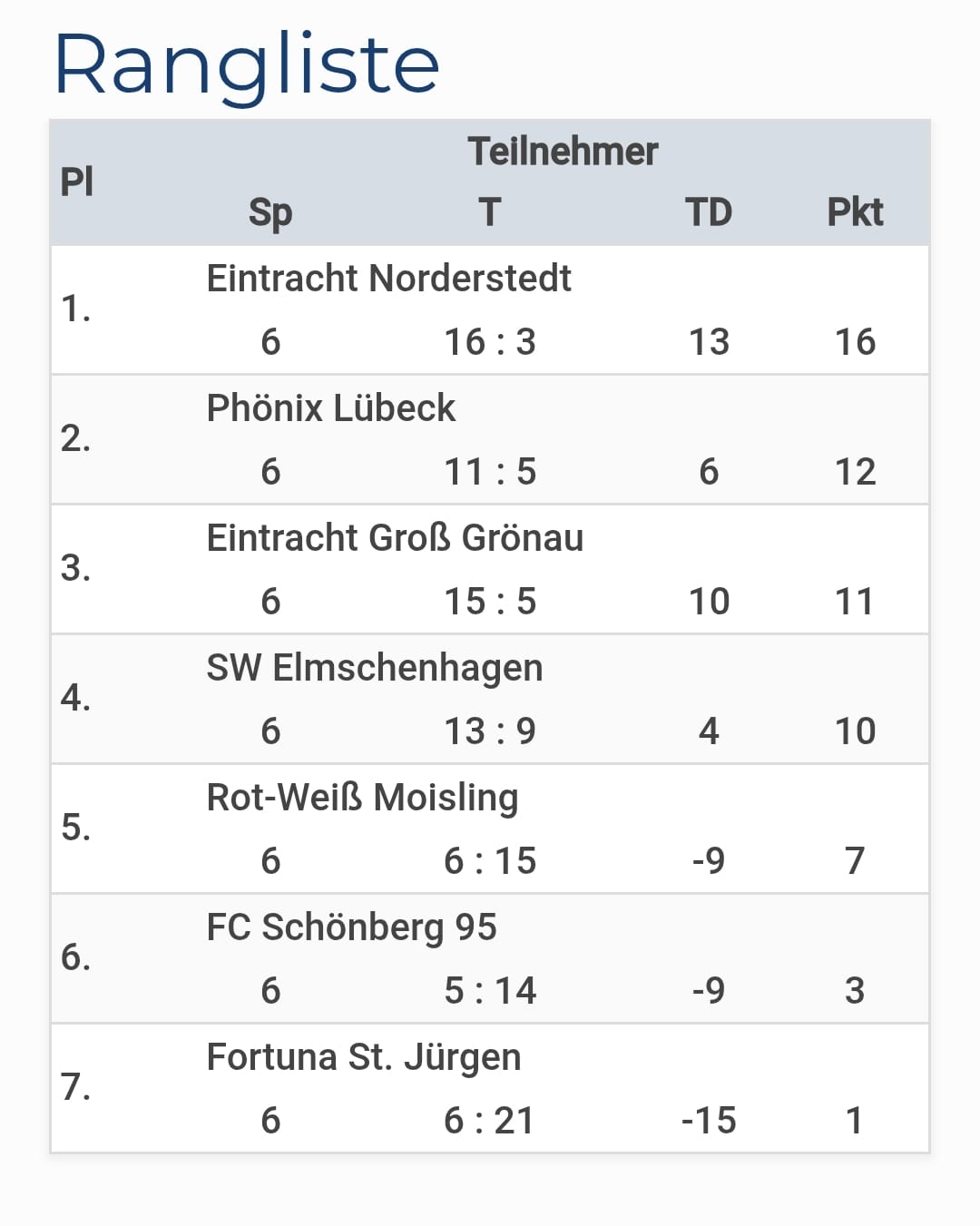Select the 13 : 9 goals value
This screenshot has height=1226, width=980.
tap(490, 731)
